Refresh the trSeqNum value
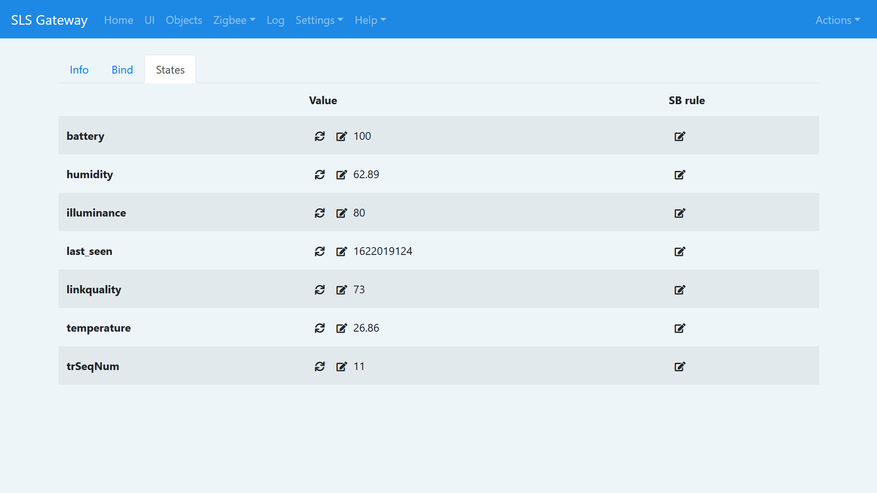The width and height of the screenshot is (877, 493). pos(320,367)
